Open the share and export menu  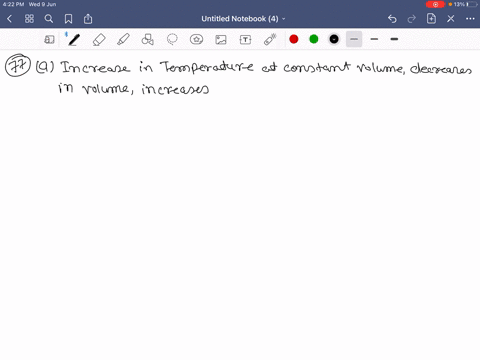(88, 19)
